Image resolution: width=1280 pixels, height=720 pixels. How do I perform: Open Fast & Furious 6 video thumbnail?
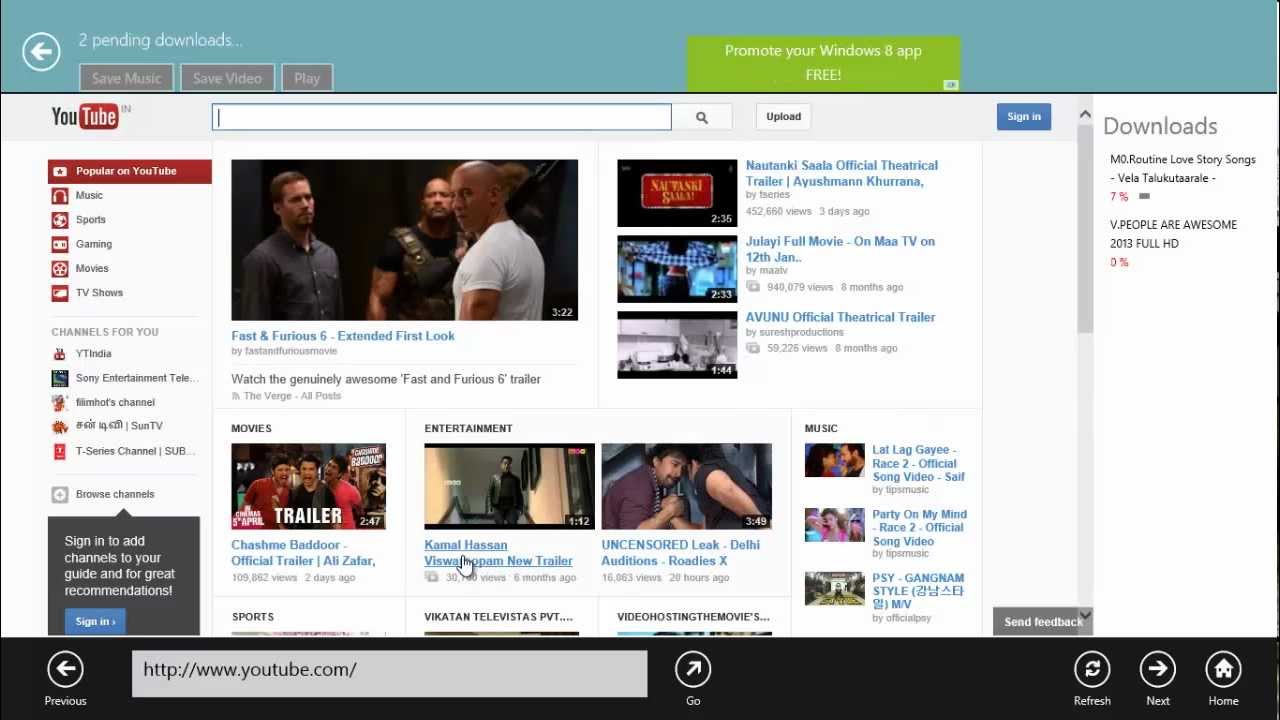[404, 240]
